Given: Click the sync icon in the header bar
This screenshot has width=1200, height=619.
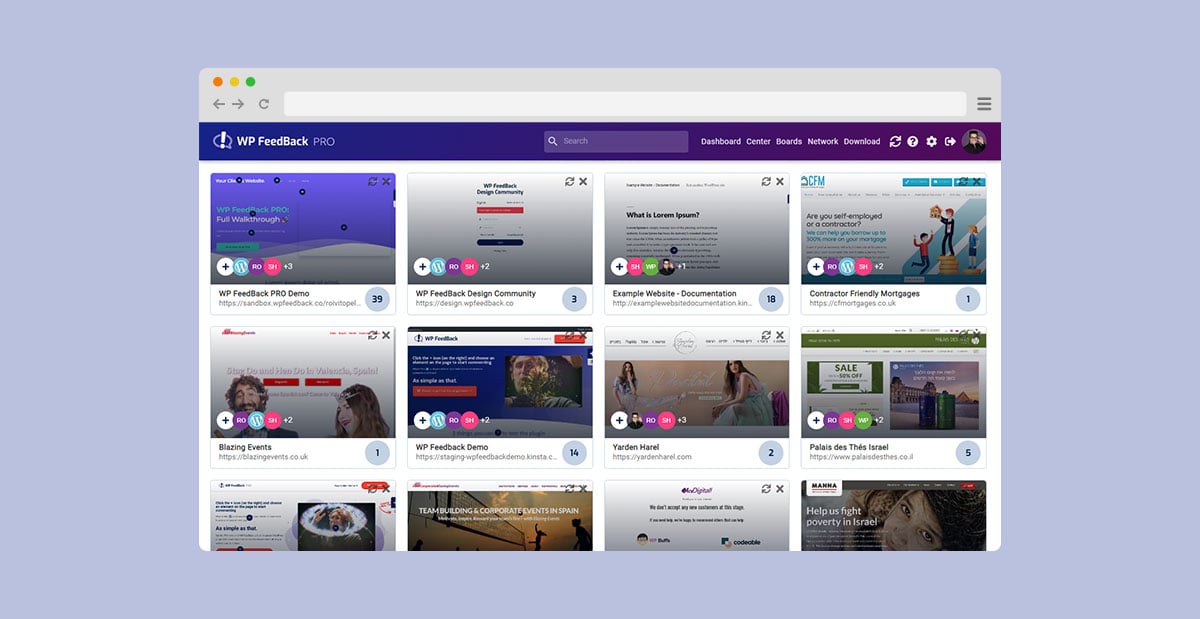Looking at the screenshot, I should 895,142.
